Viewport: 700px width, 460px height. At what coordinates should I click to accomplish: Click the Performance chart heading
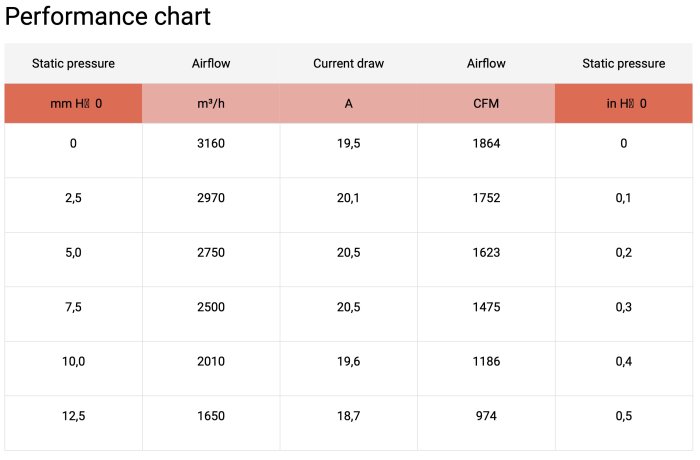[x=108, y=17]
